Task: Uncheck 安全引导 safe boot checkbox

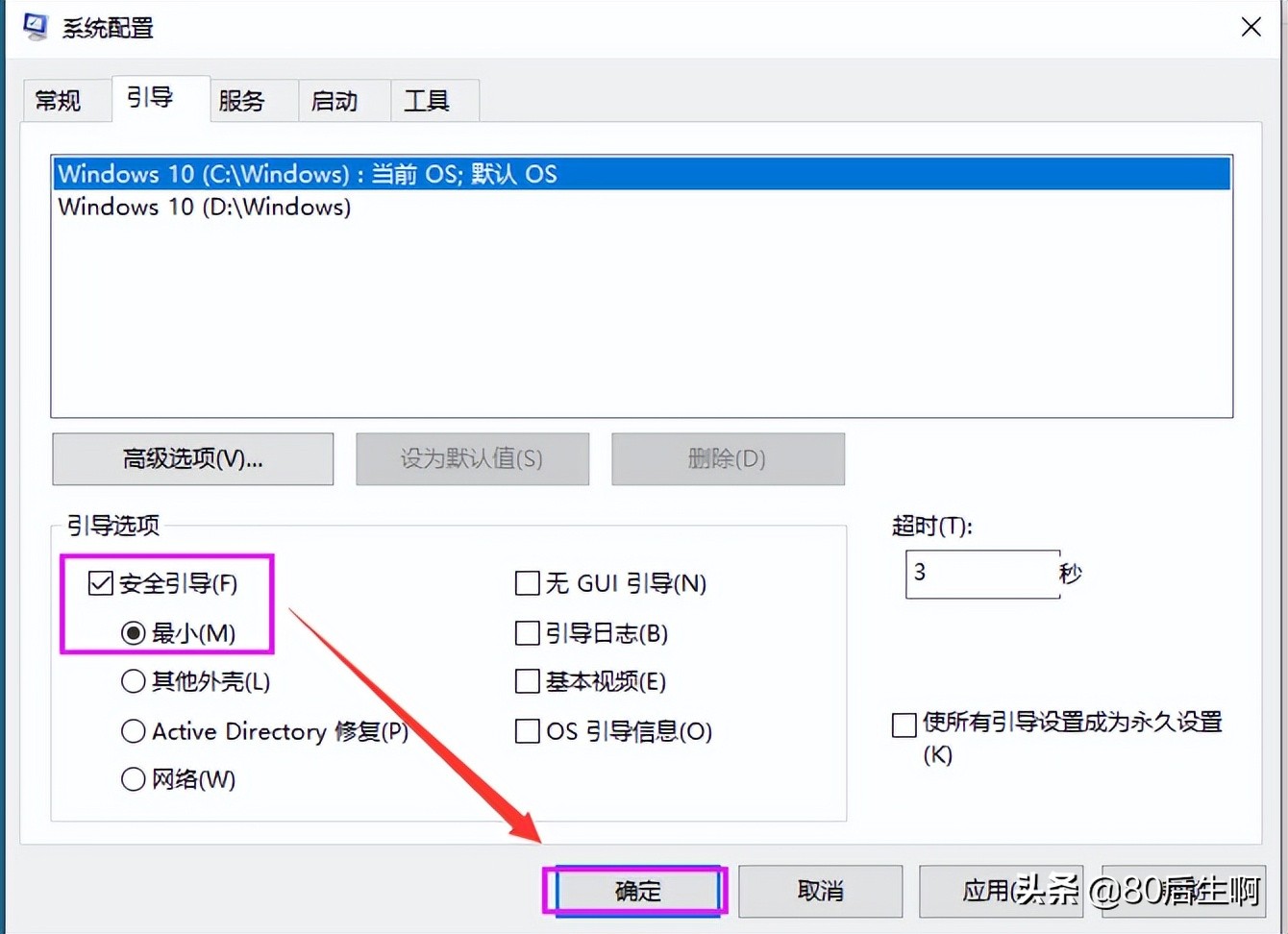Action: pos(100,582)
